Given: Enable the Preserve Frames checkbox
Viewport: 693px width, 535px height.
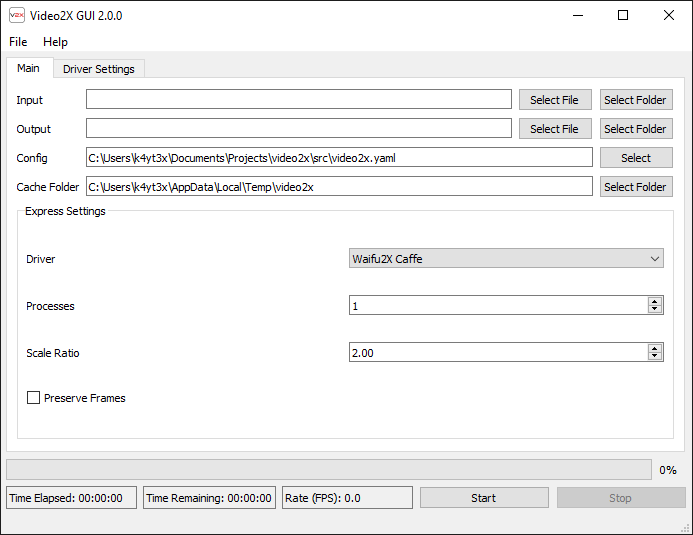Looking at the screenshot, I should coord(34,398).
